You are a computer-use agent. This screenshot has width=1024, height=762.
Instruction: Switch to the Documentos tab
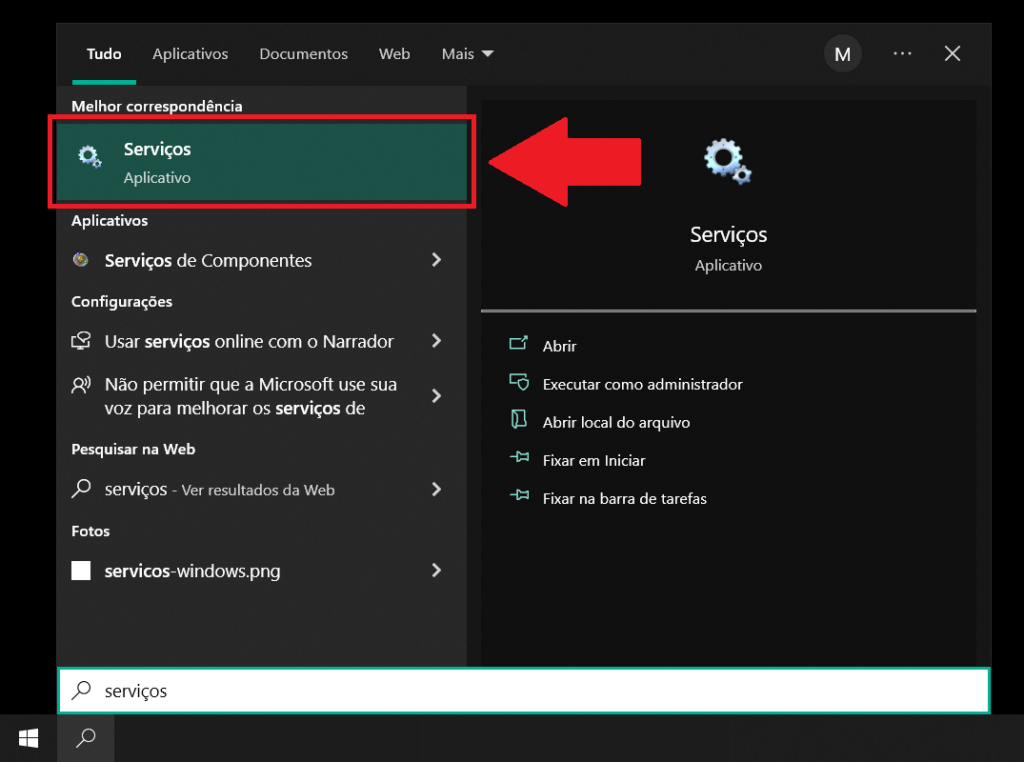[304, 54]
